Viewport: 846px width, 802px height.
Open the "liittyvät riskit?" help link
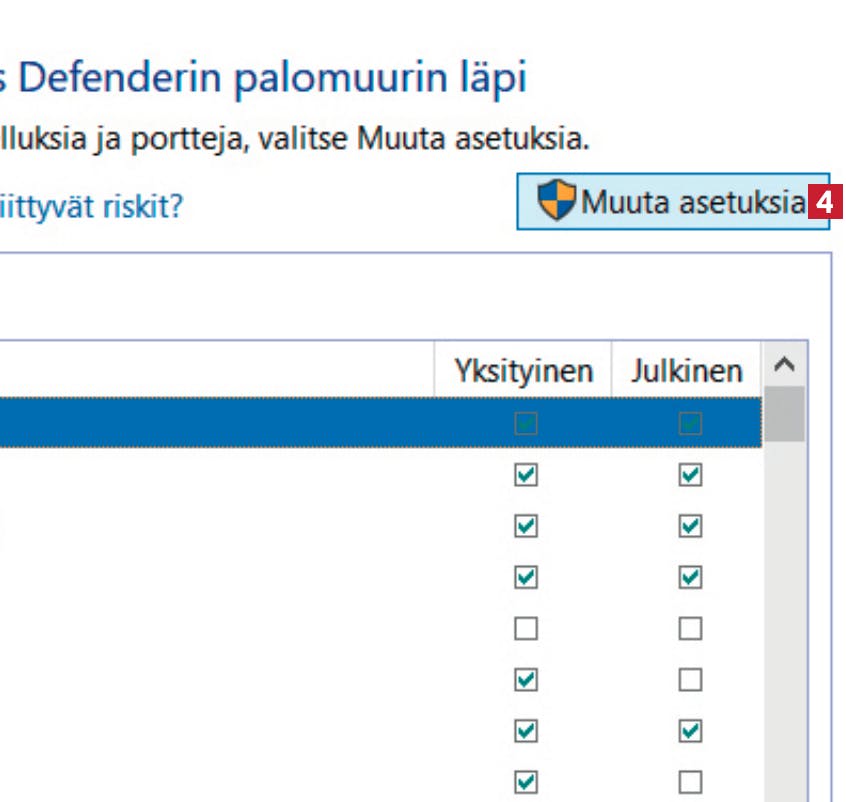coord(91,206)
